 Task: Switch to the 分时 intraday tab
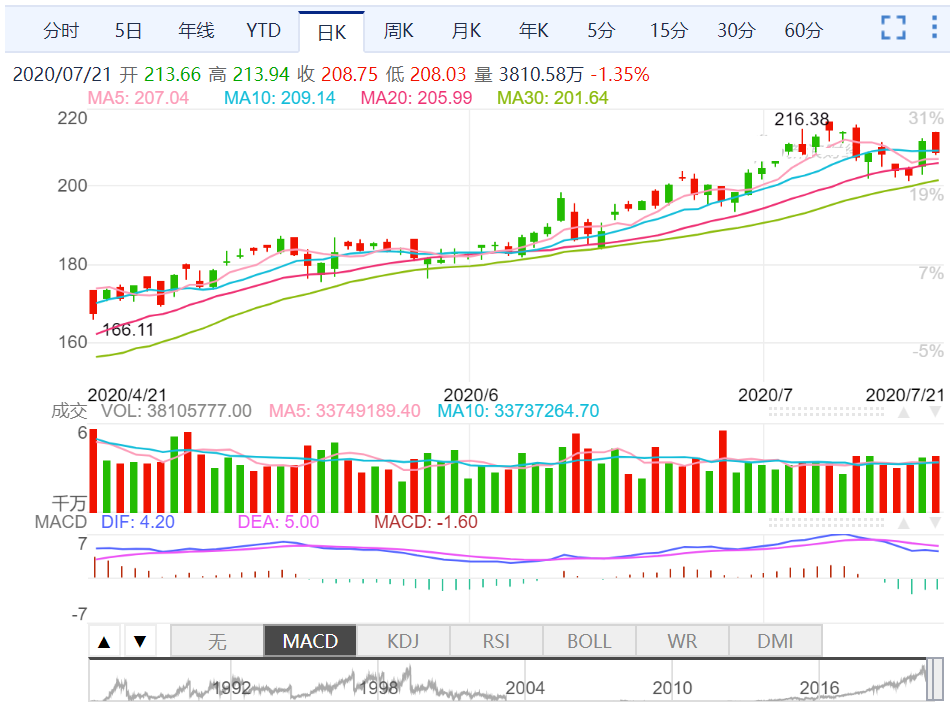coord(61,30)
